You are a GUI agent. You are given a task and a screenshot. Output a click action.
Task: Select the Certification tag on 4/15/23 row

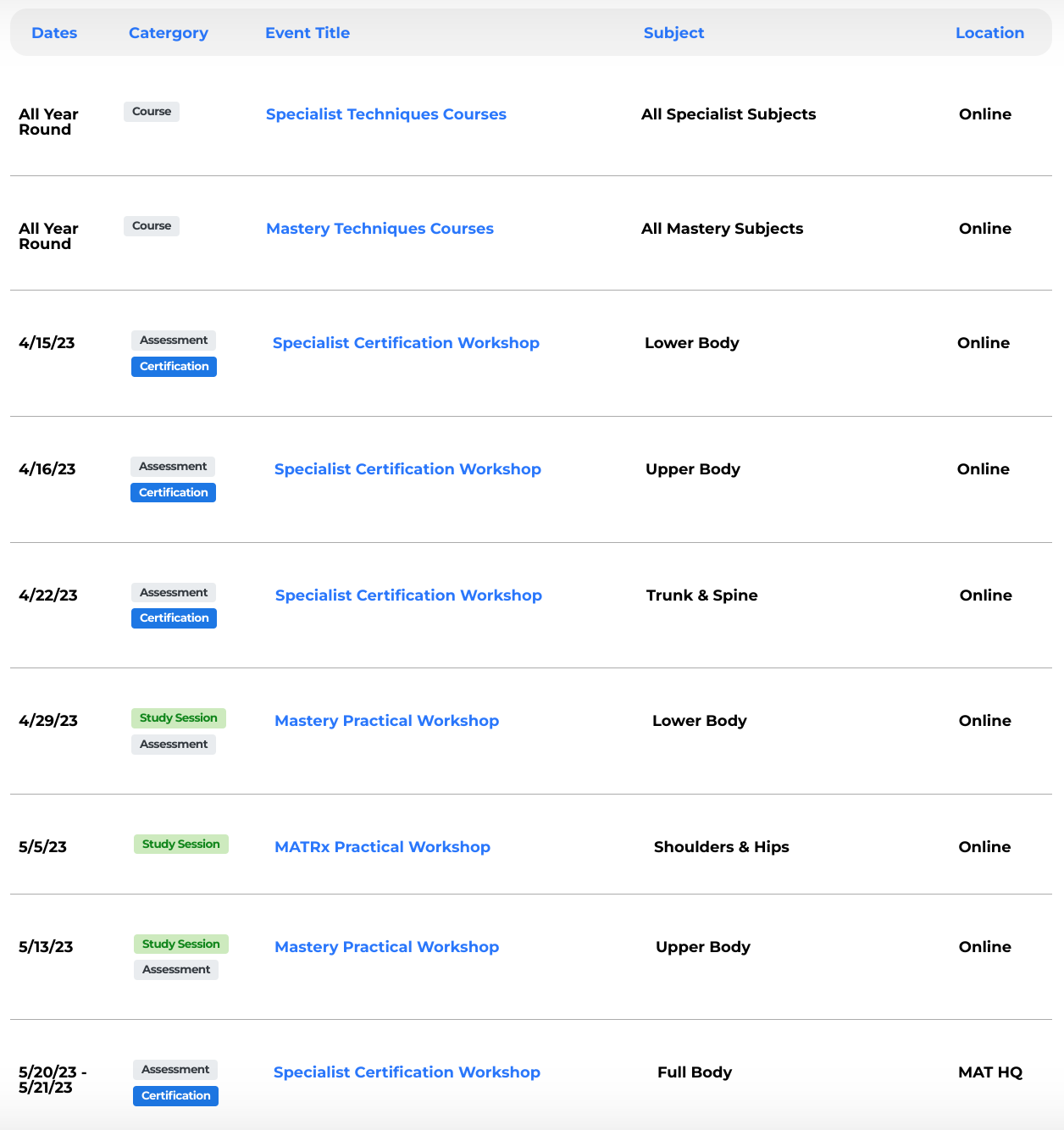[175, 367]
